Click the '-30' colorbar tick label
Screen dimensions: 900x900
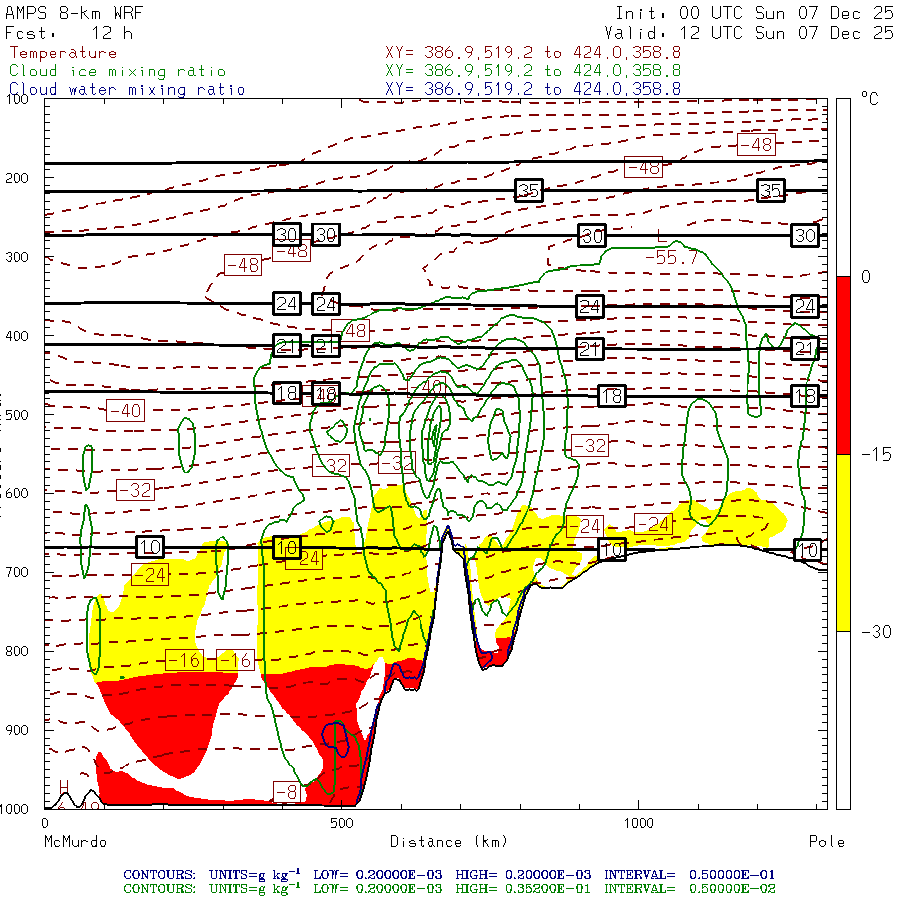click(x=876, y=632)
